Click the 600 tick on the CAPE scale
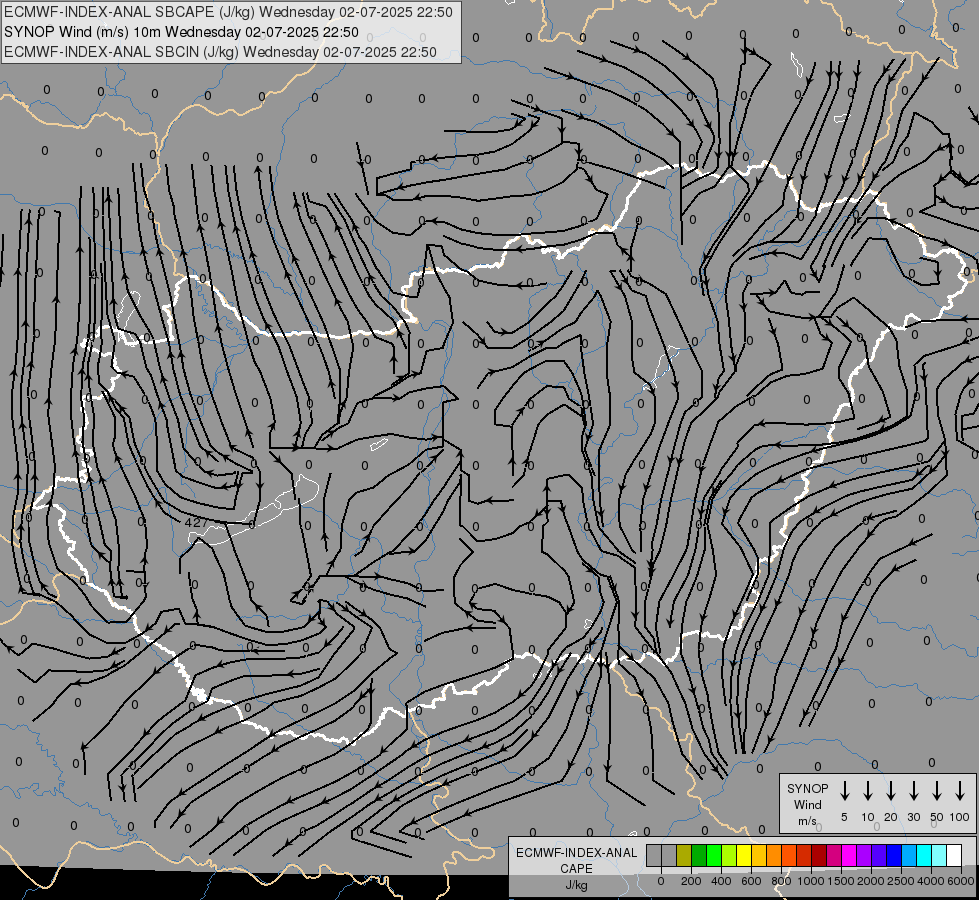The image size is (979, 900). tap(751, 881)
